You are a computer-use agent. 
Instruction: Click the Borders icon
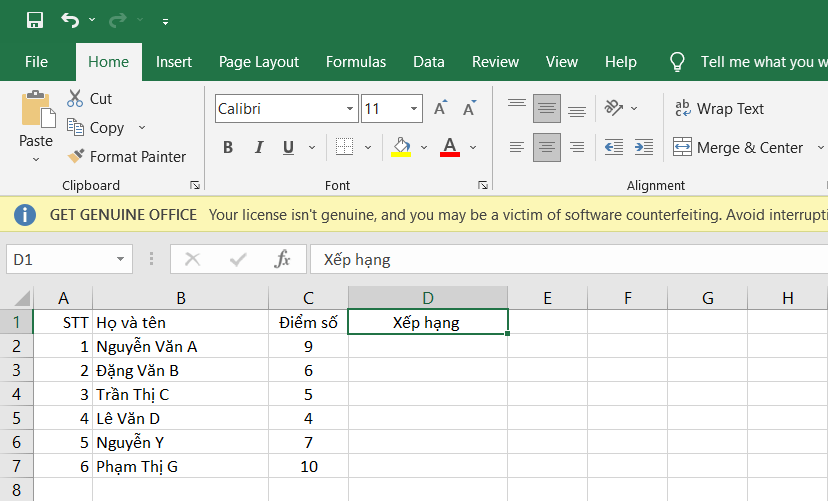(344, 147)
